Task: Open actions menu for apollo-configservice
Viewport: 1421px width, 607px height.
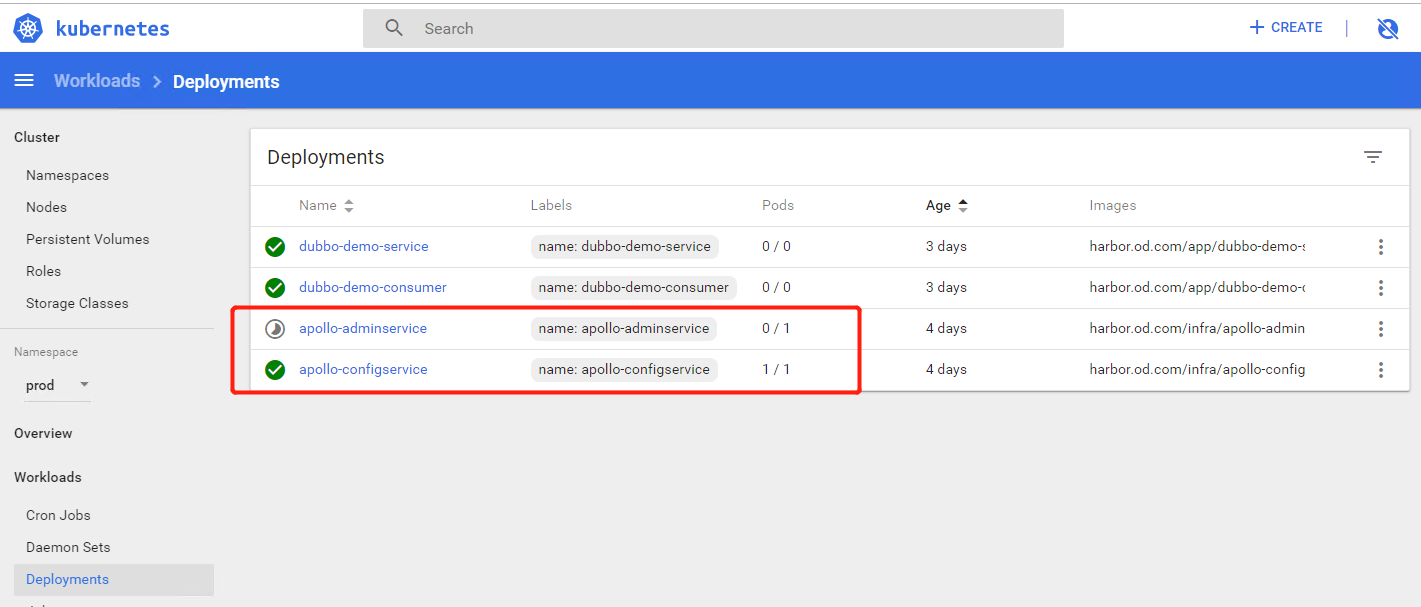Action: (x=1381, y=370)
